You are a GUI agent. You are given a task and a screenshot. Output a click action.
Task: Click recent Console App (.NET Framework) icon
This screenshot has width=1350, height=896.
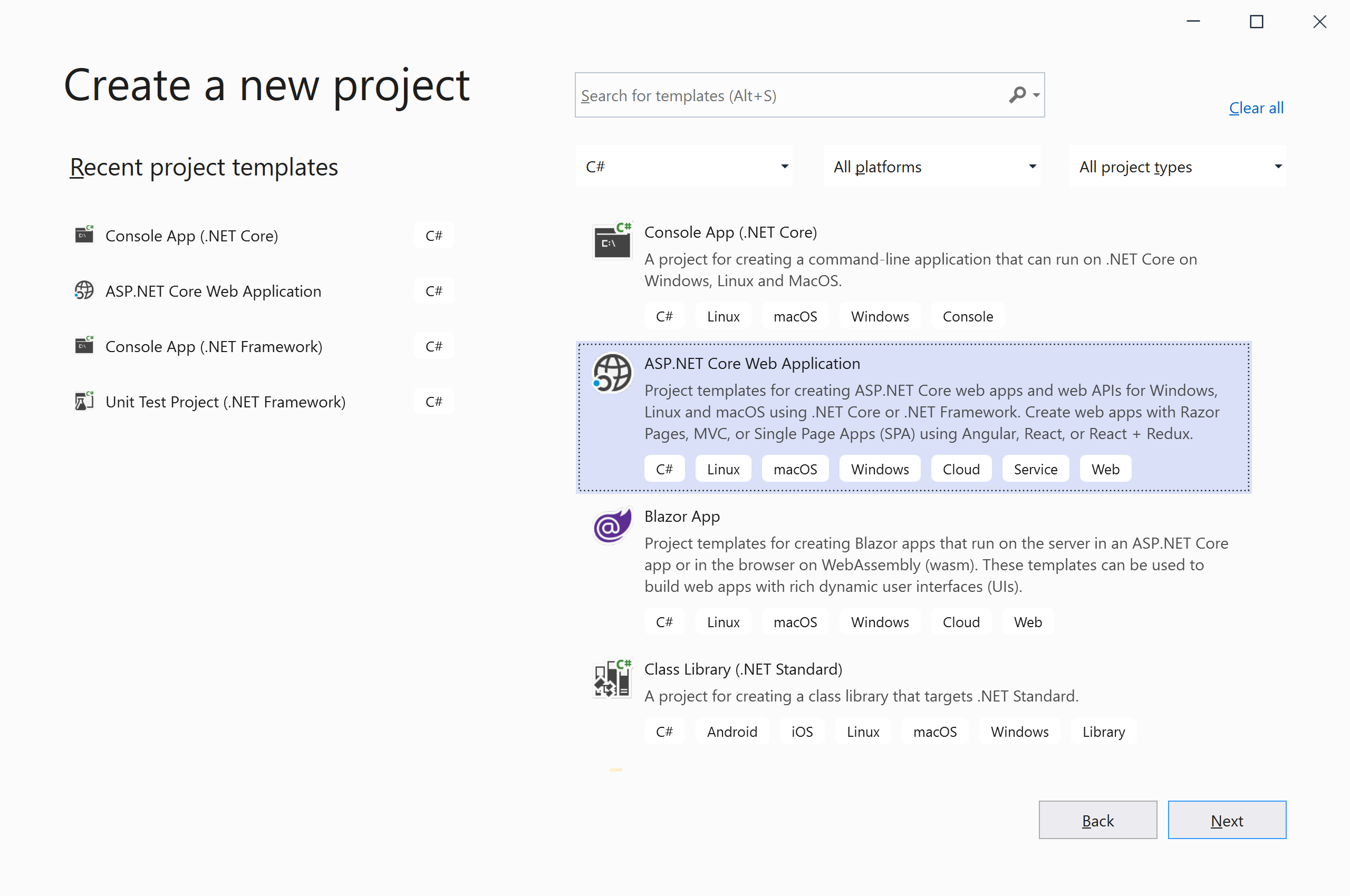[84, 346]
